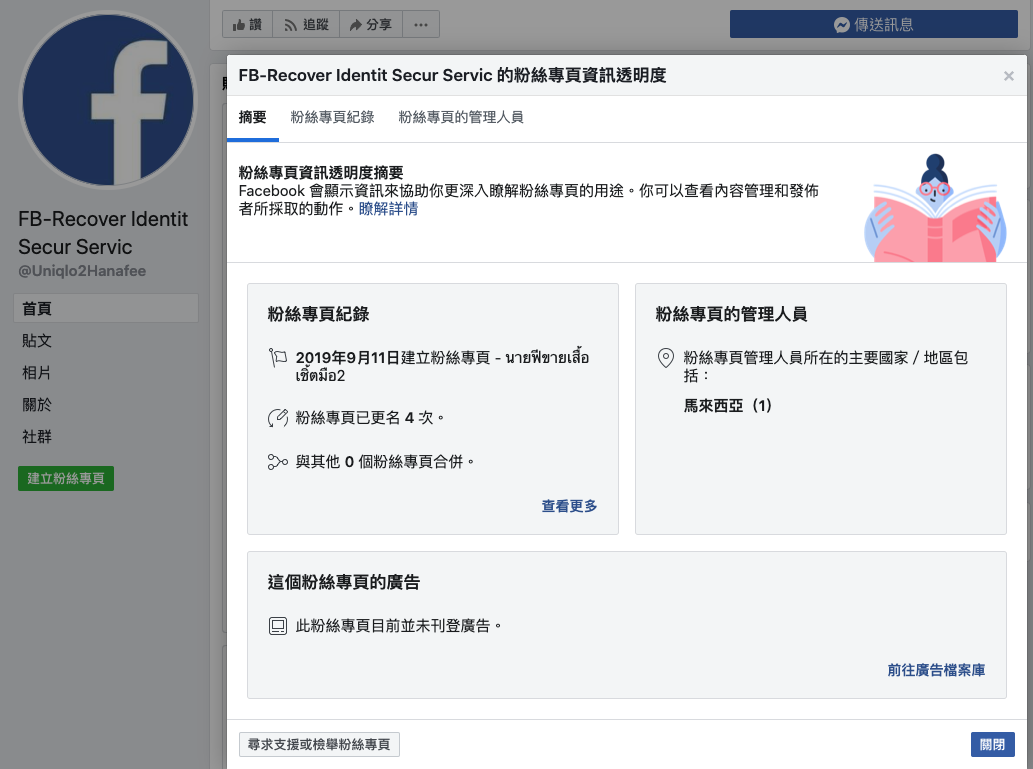Switch to the 粉絲專頁紀錄 tab
This screenshot has width=1033, height=769.
pyautogui.click(x=333, y=117)
